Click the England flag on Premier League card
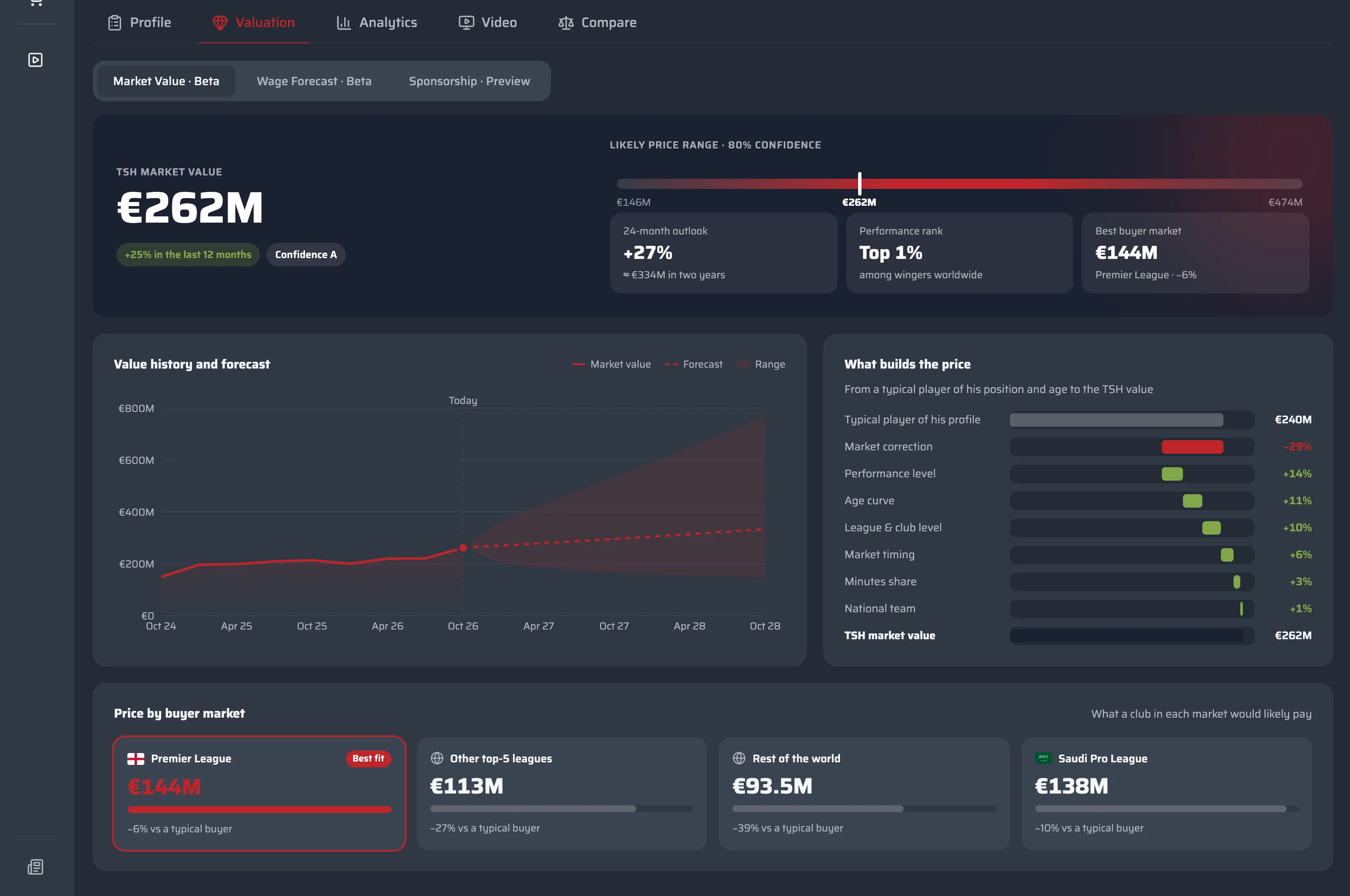This screenshot has width=1350, height=896. [135, 759]
